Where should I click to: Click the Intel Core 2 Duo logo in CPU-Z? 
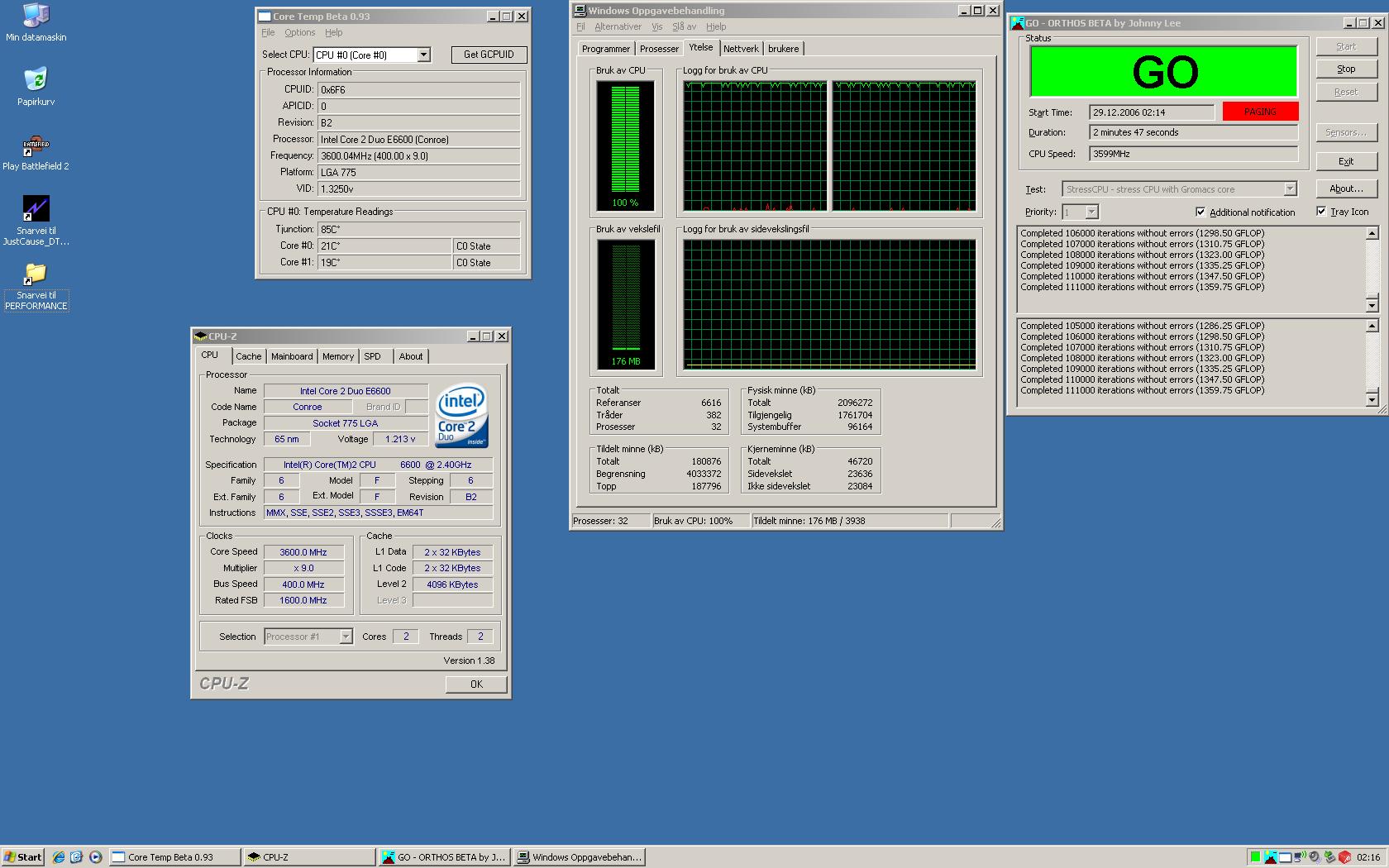[x=461, y=414]
